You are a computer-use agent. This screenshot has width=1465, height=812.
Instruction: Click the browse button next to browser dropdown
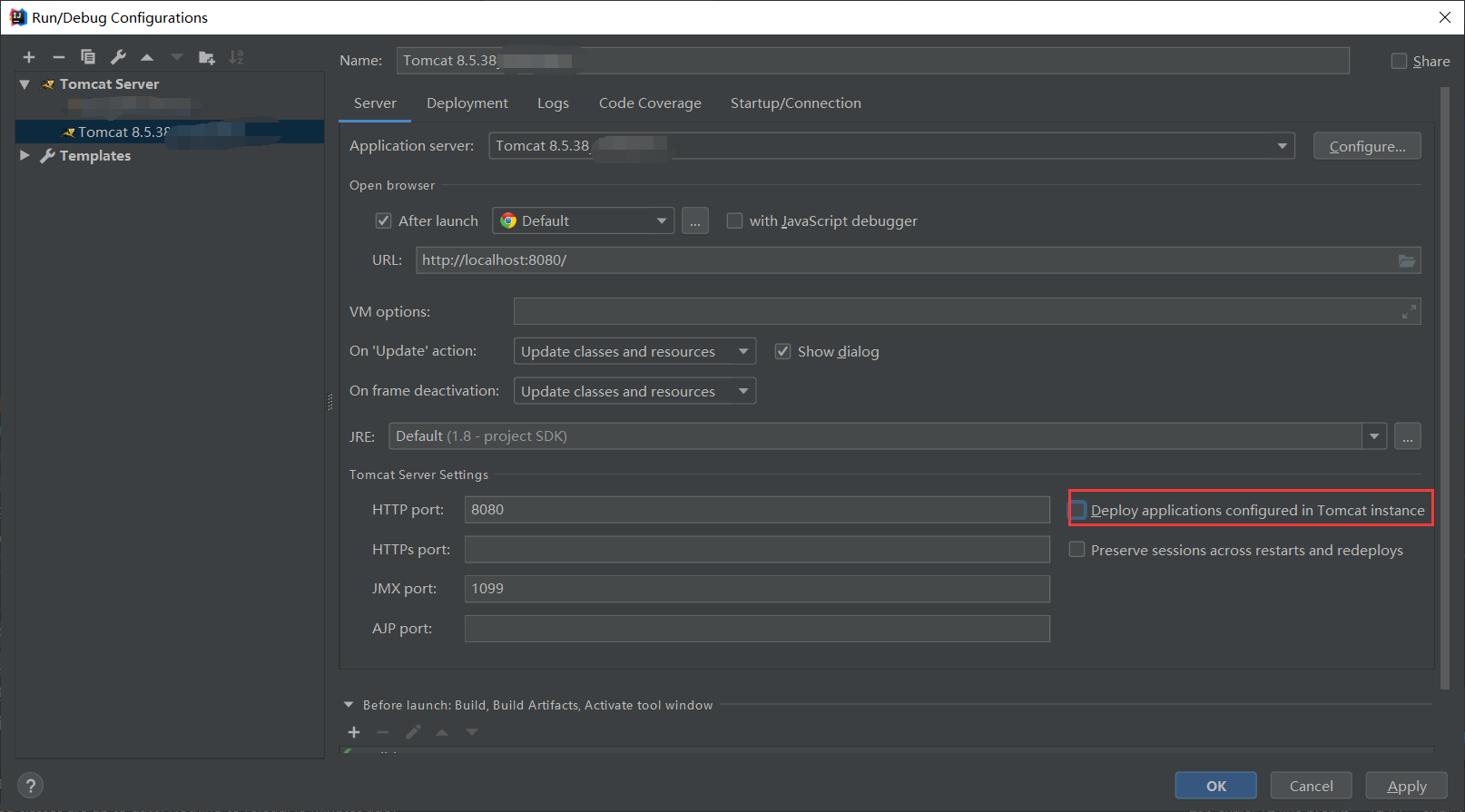point(695,220)
